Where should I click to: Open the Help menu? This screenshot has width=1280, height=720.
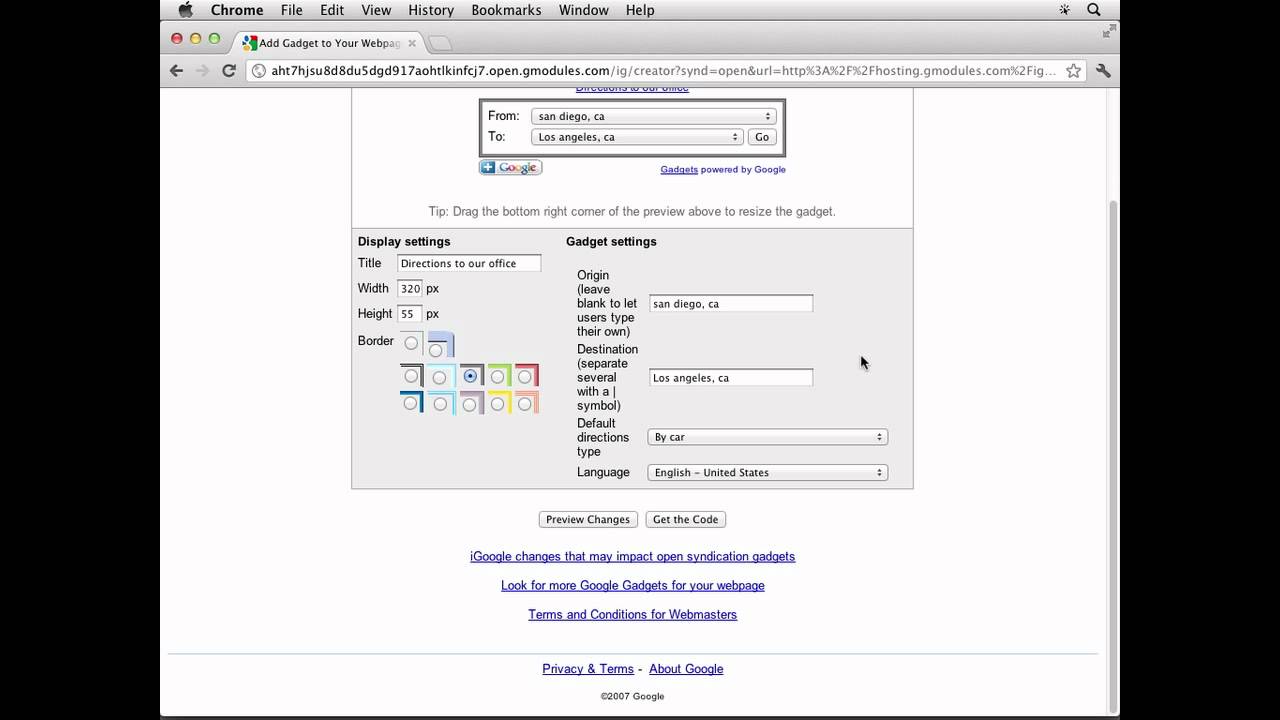click(x=640, y=10)
